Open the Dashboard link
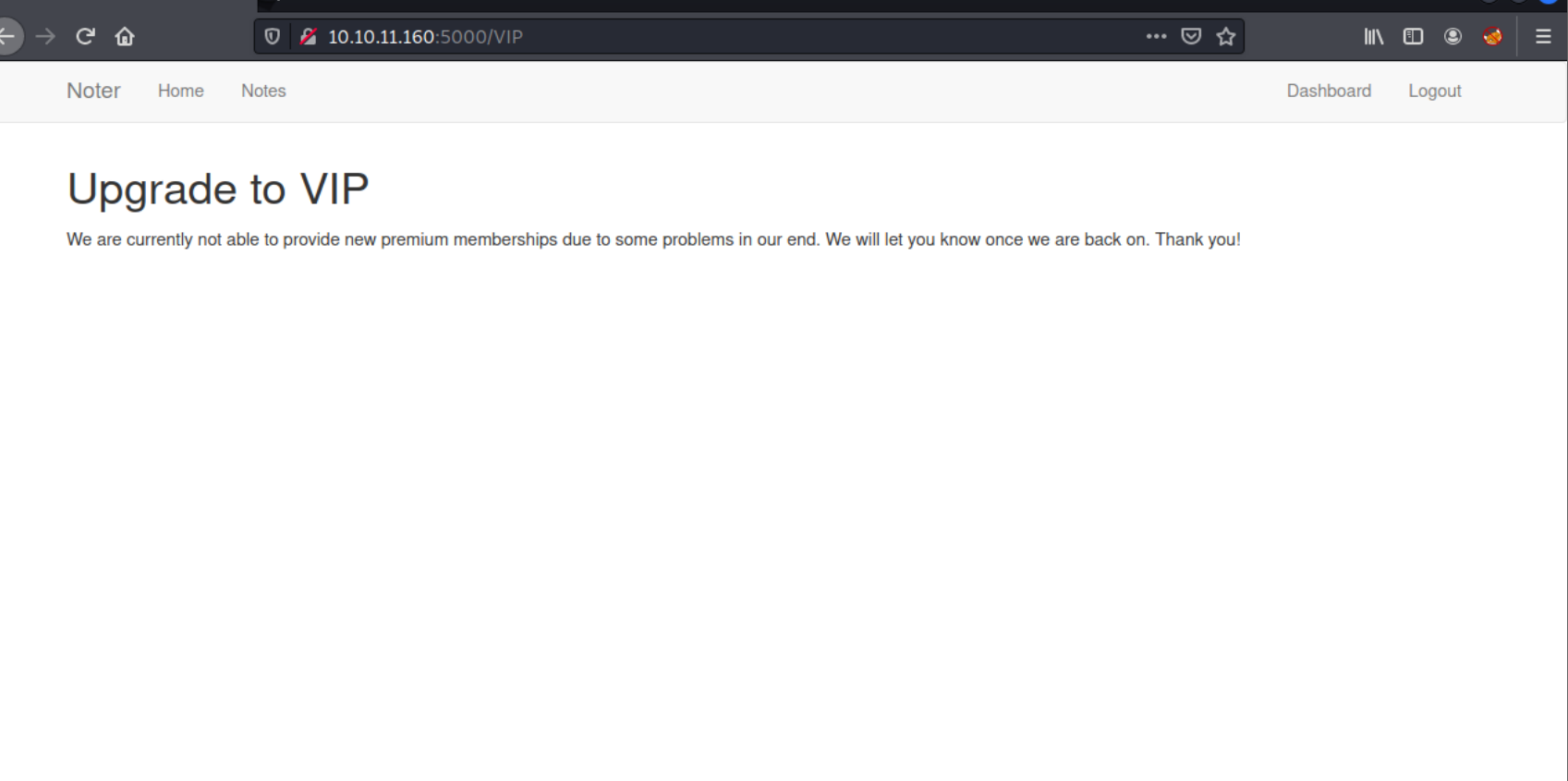Viewport: 1568px width, 781px height. coord(1329,91)
